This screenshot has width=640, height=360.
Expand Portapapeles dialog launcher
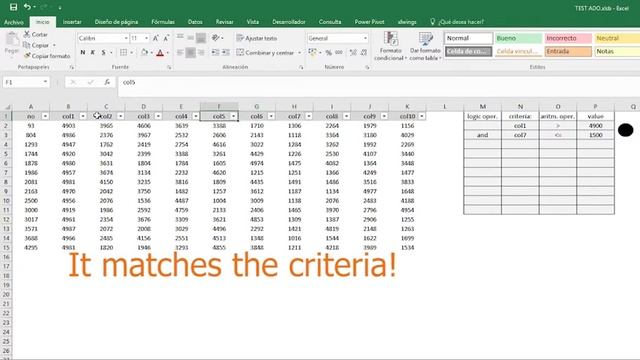point(72,67)
